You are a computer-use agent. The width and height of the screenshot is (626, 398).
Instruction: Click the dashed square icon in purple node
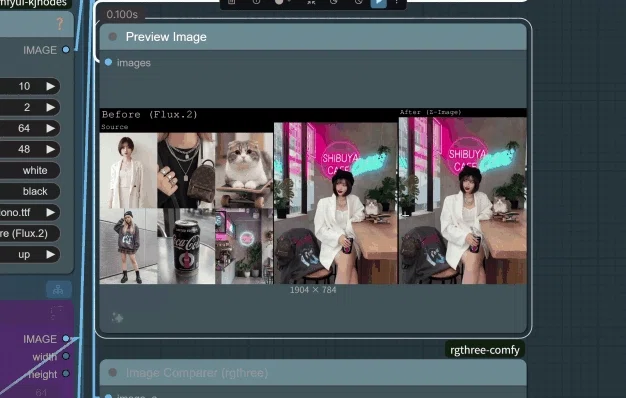[57, 312]
